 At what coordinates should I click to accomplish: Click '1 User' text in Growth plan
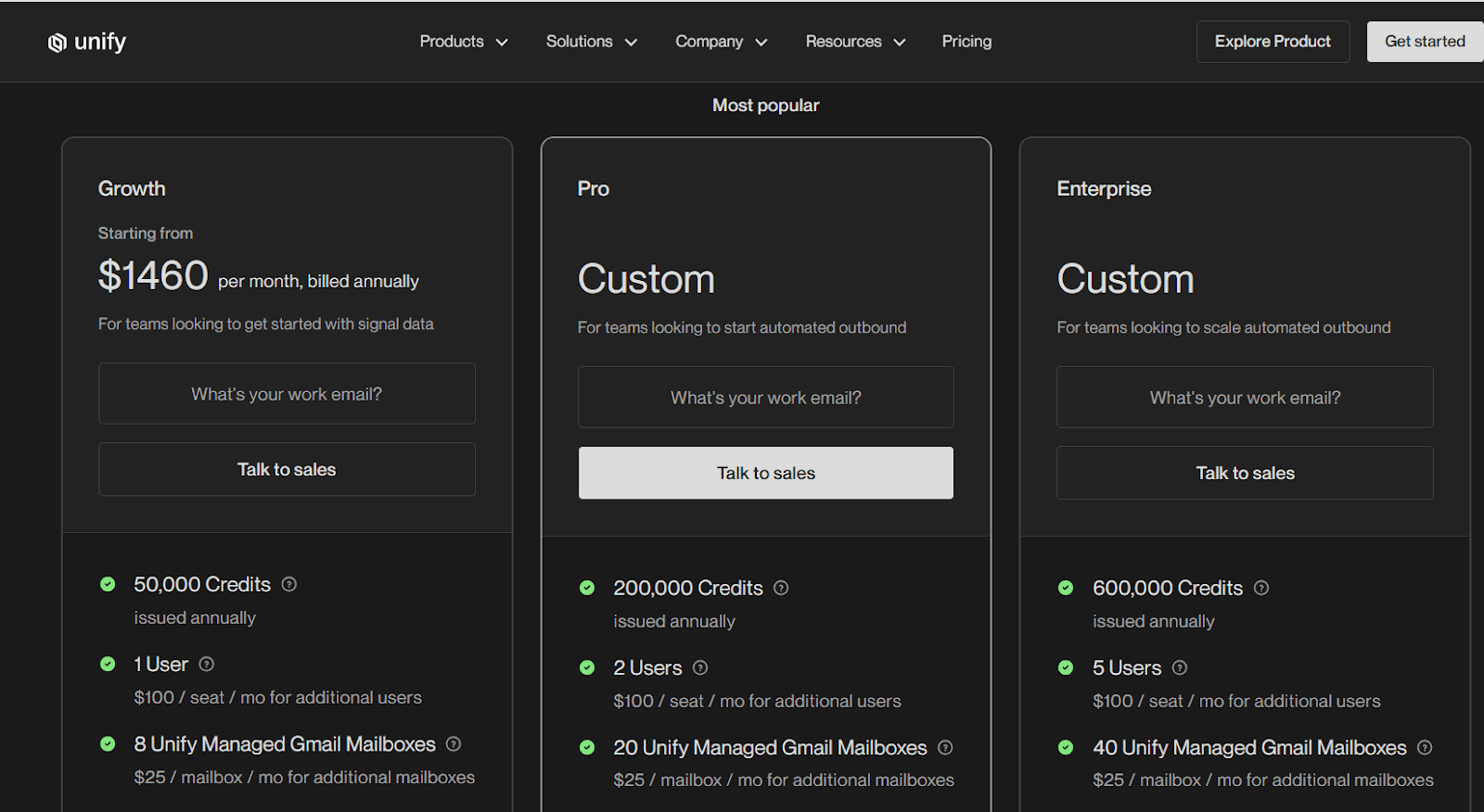click(x=161, y=664)
